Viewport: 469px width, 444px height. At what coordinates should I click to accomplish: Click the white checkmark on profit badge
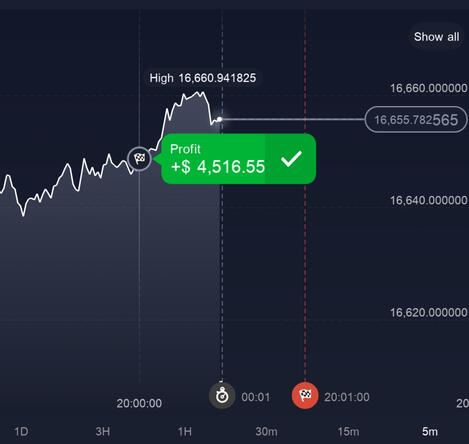[x=291, y=159]
